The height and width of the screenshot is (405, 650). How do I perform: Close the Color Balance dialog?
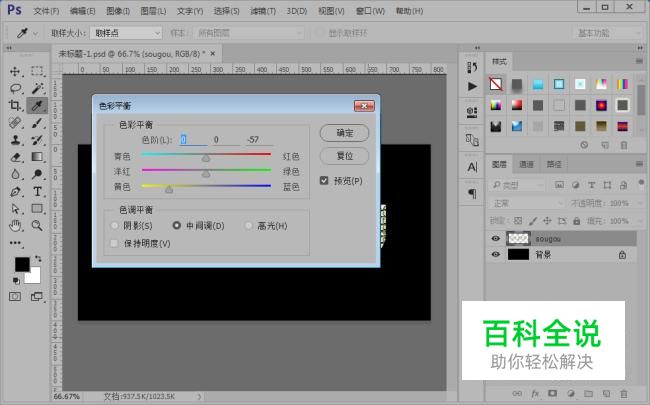coord(364,106)
